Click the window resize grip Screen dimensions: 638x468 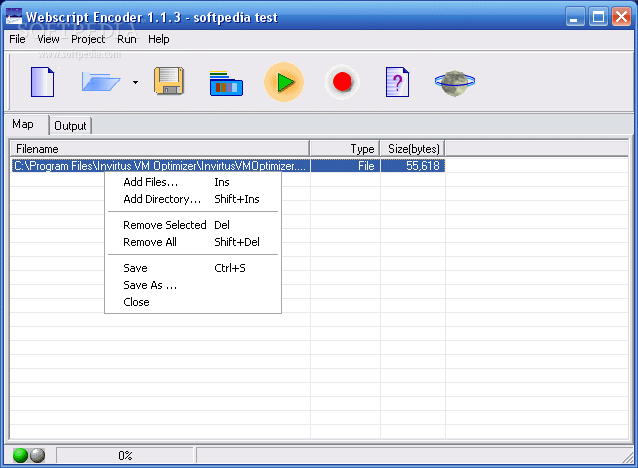pyautogui.click(x=627, y=457)
